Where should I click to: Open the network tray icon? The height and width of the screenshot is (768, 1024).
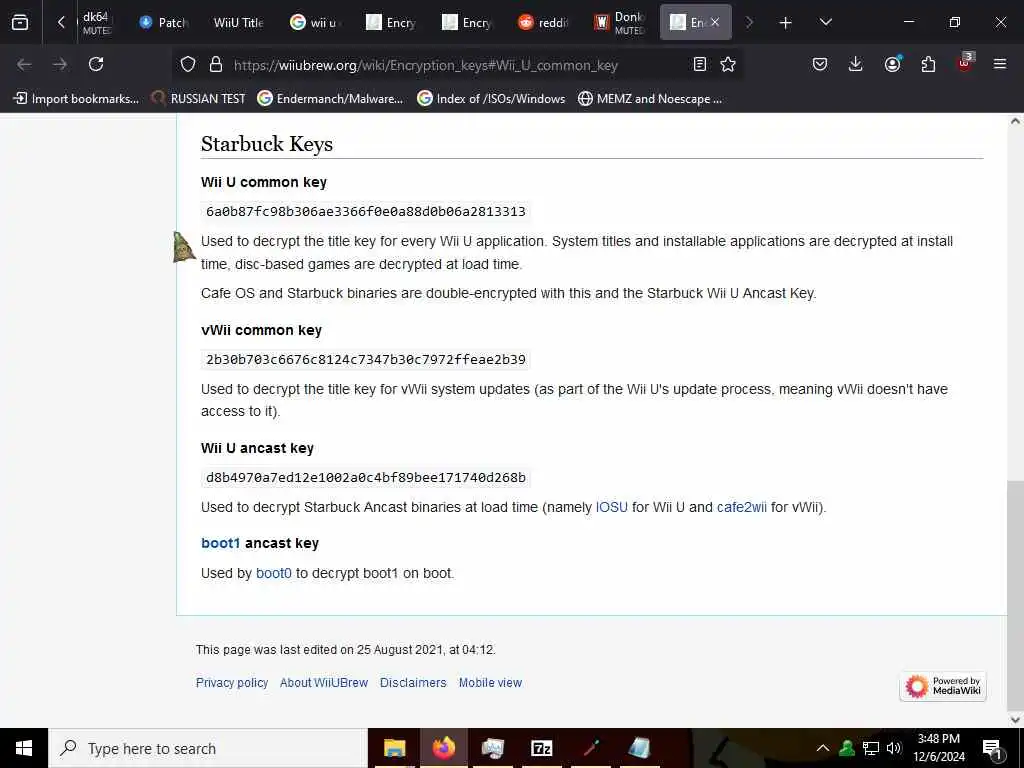871,748
